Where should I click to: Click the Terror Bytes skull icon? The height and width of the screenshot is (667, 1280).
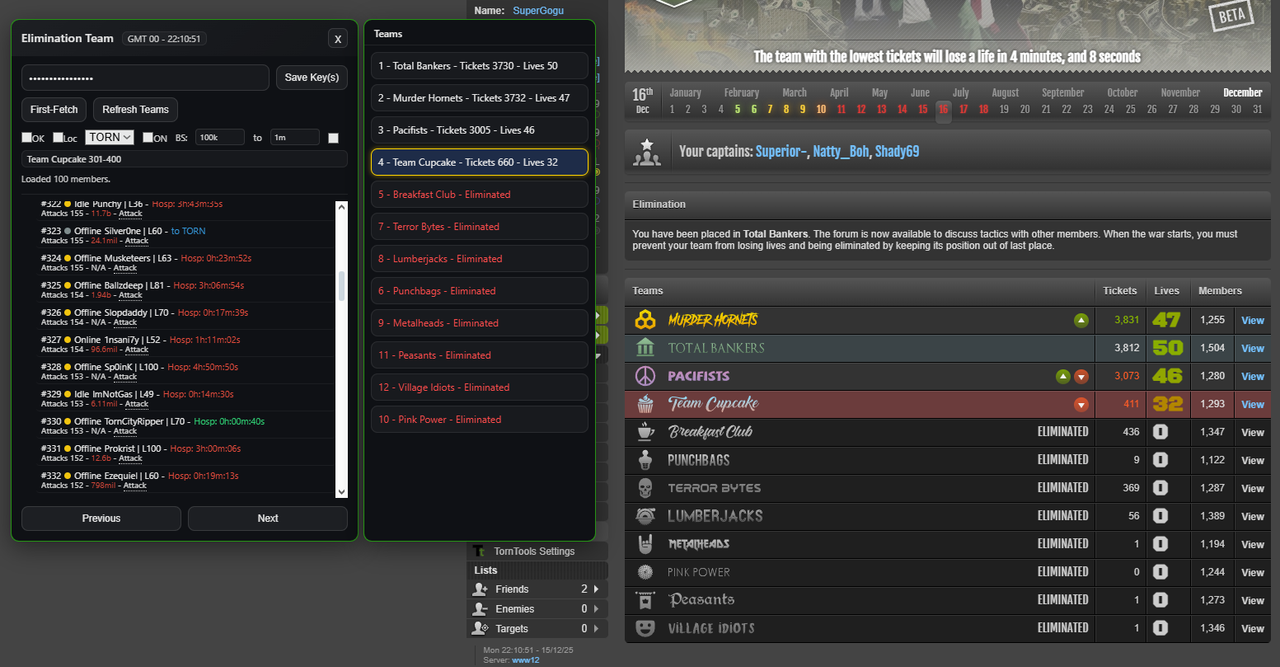[646, 488]
